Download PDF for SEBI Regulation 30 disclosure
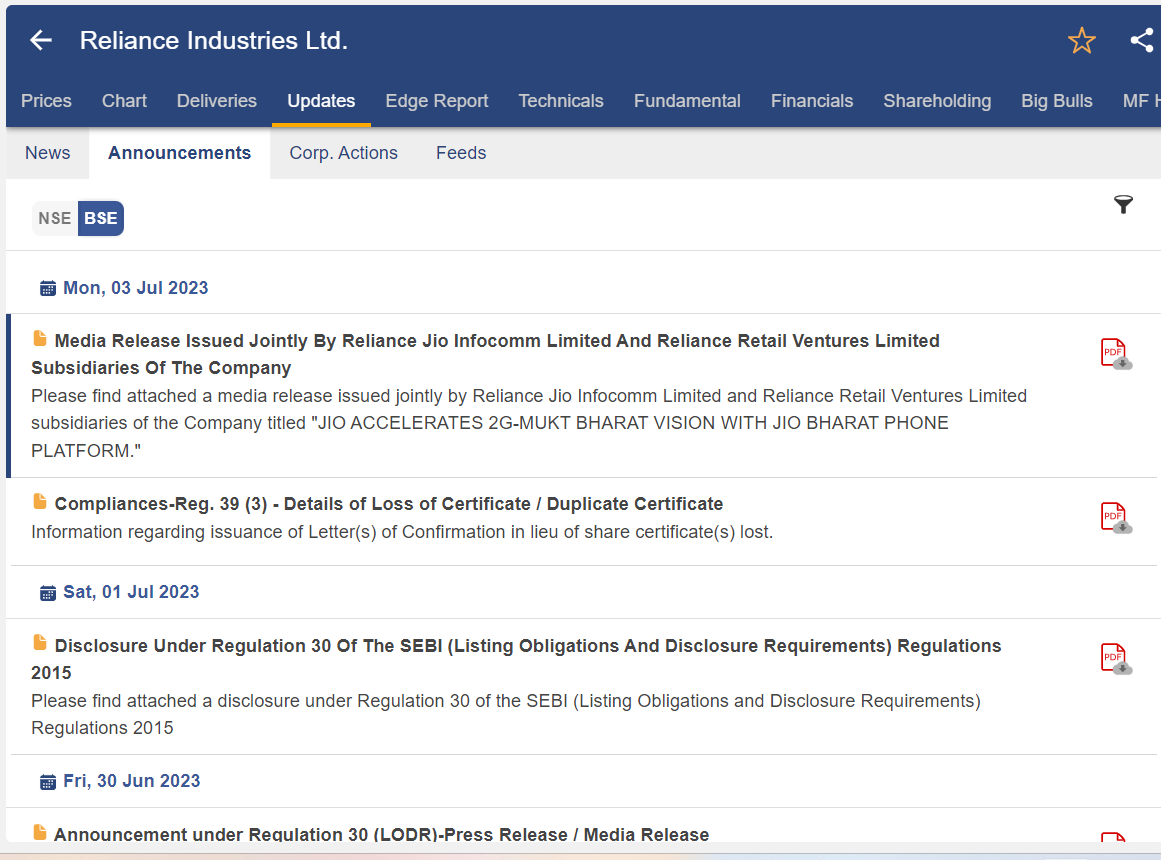 [1115, 658]
